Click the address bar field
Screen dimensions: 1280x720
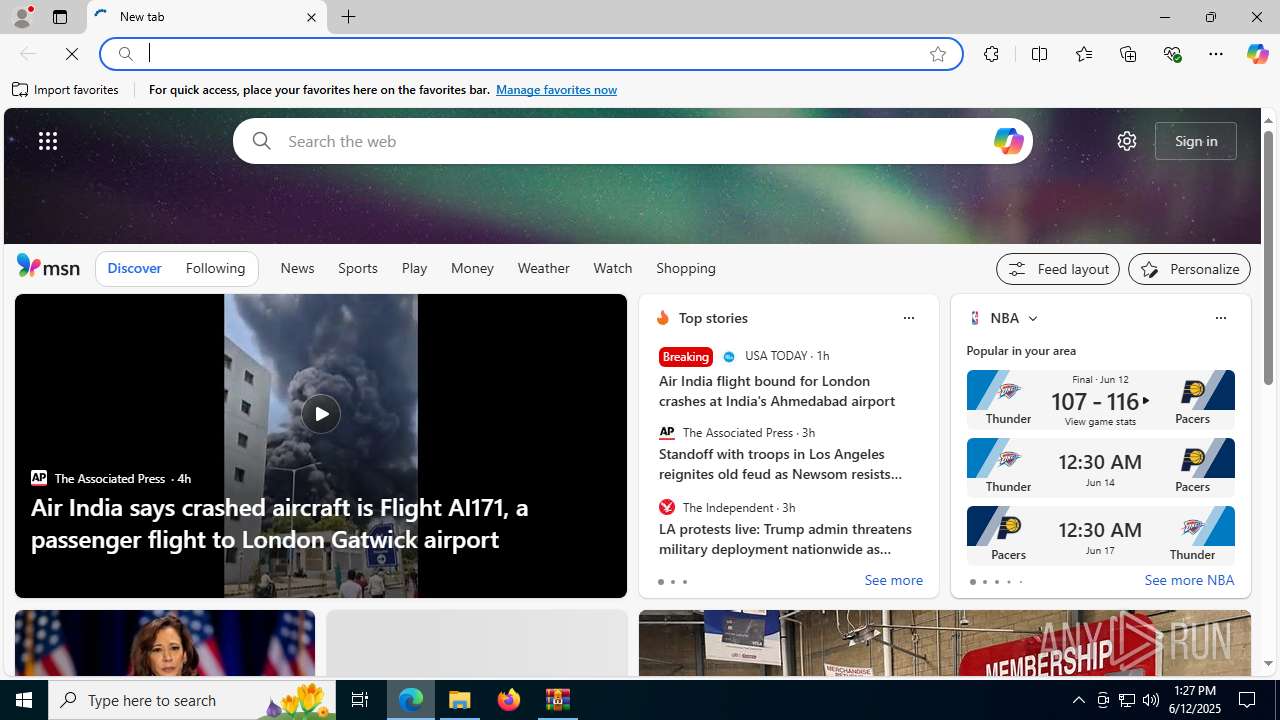pos(530,54)
